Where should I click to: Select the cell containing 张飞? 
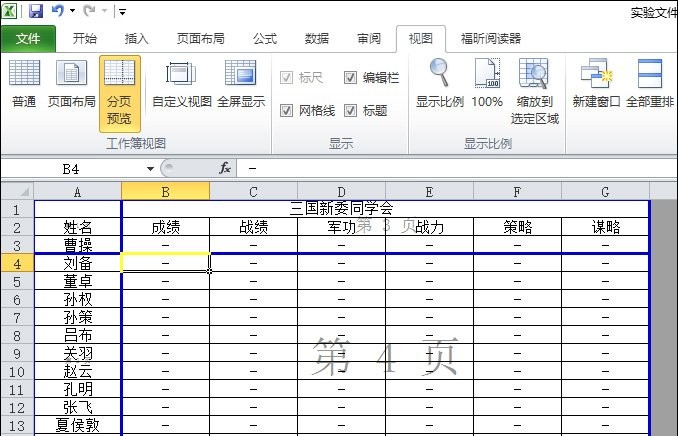77,407
